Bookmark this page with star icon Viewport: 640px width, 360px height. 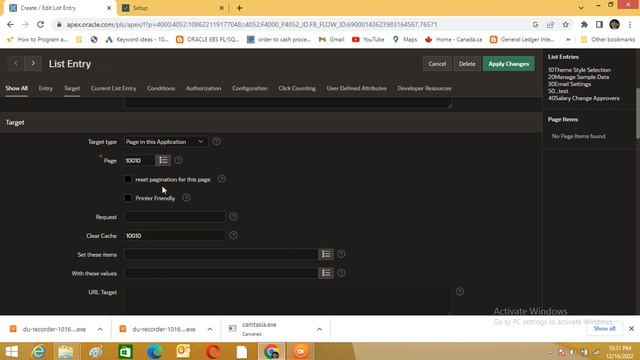pyautogui.click(x=565, y=24)
